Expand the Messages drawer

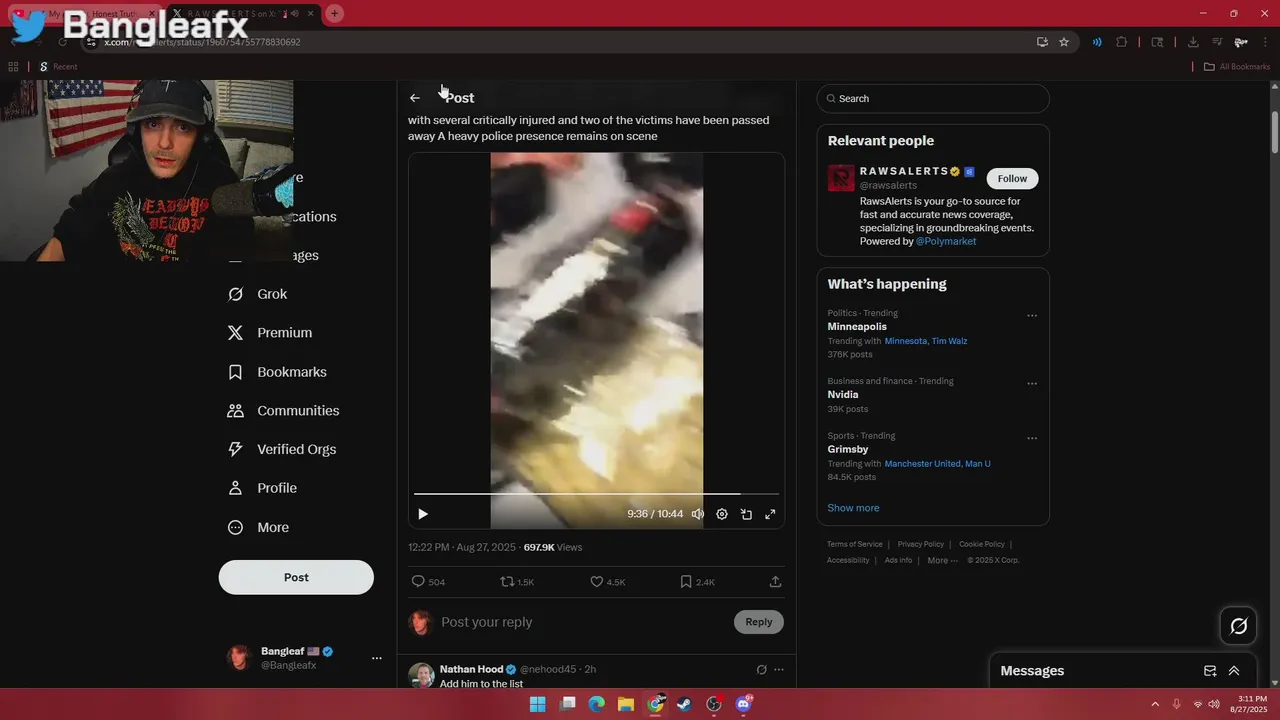pos(1234,671)
